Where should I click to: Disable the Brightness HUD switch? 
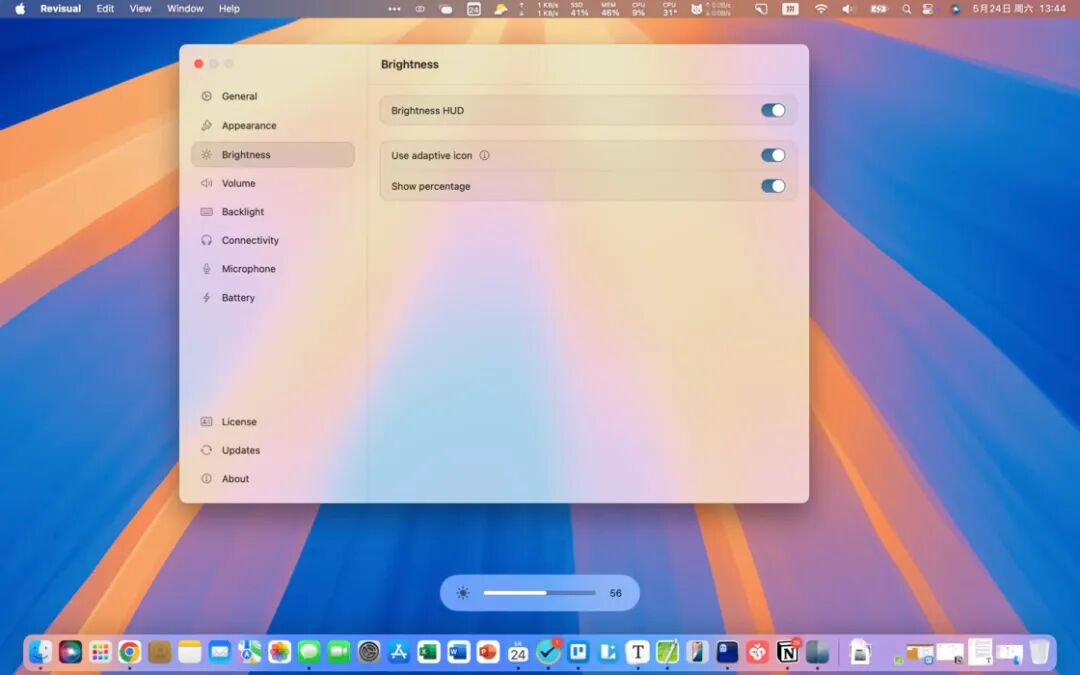click(773, 110)
